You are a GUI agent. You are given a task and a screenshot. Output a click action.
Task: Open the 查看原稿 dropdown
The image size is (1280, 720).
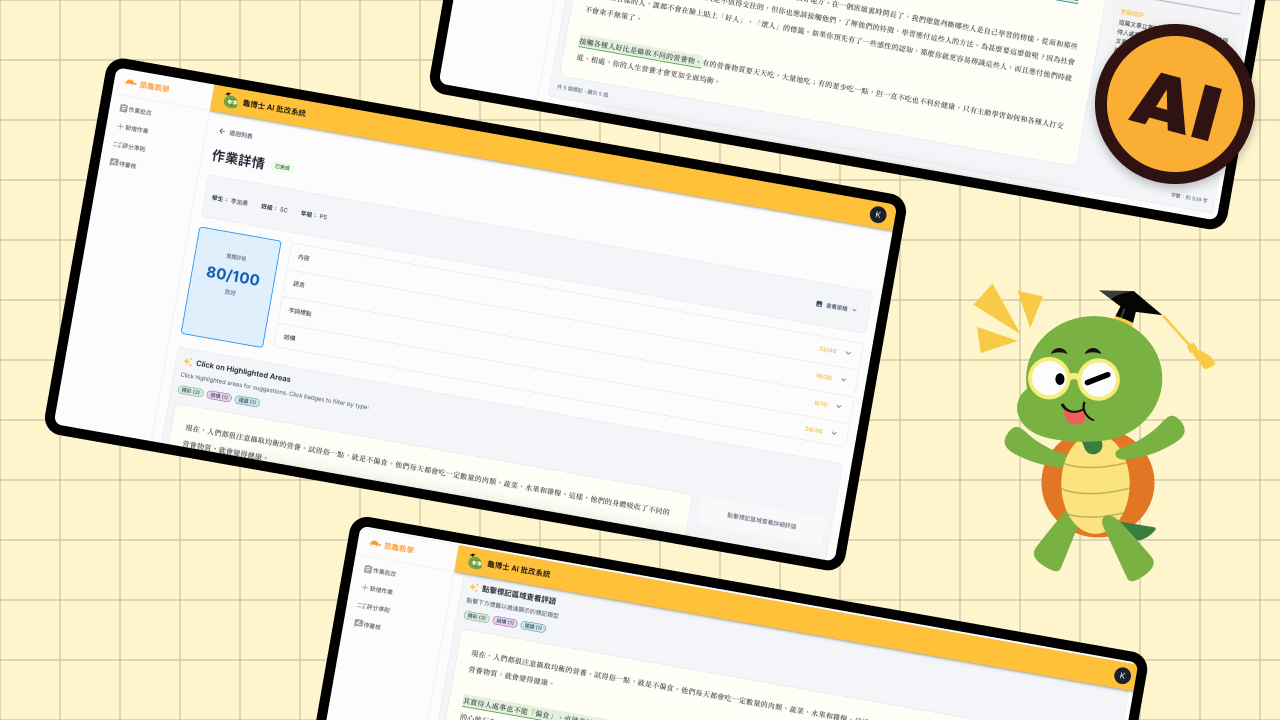coord(836,307)
